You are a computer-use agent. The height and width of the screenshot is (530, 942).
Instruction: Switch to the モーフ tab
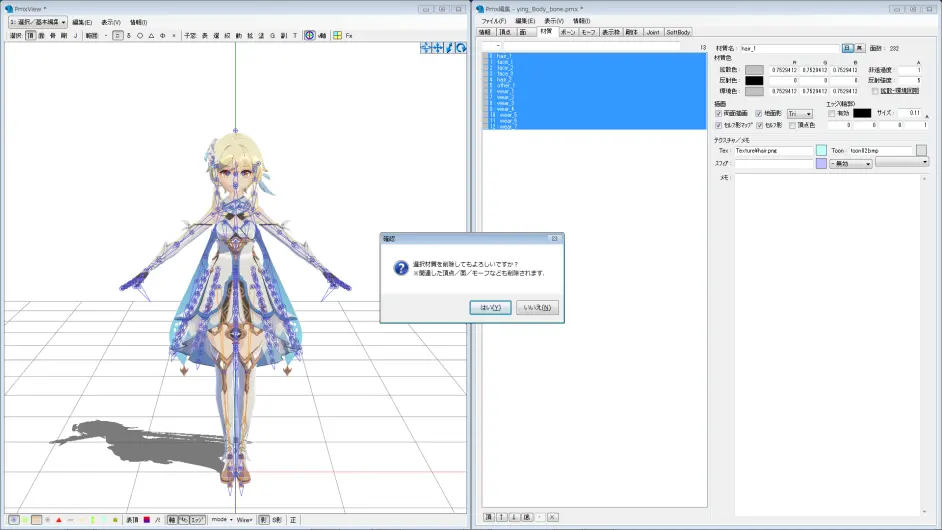[x=588, y=32]
